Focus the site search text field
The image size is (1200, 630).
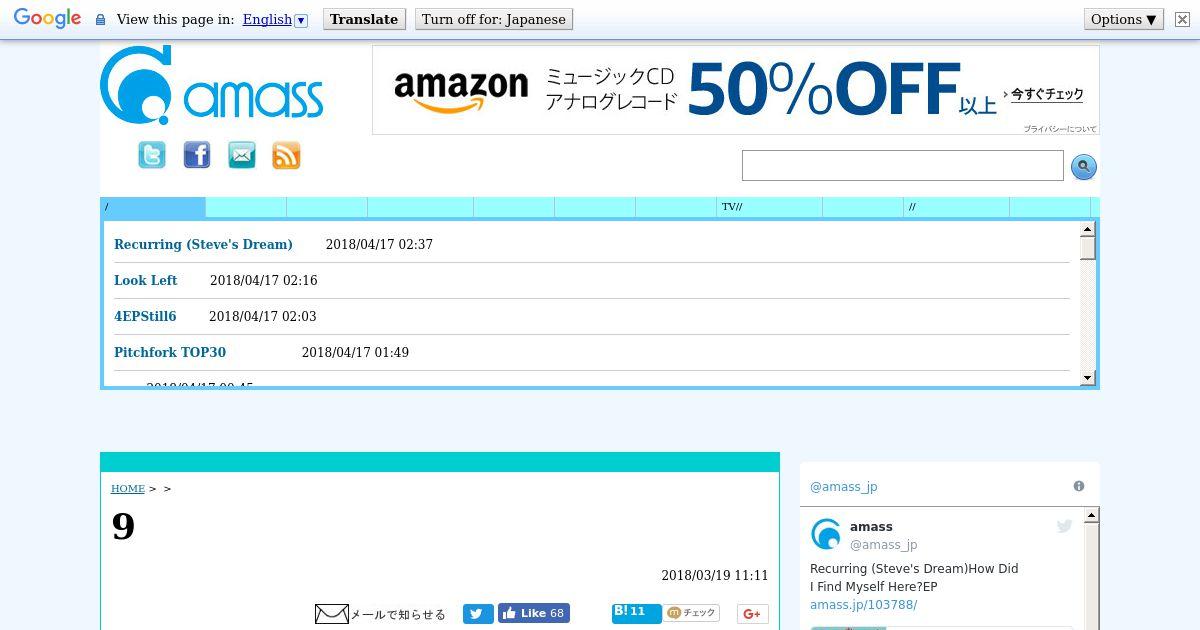point(903,166)
